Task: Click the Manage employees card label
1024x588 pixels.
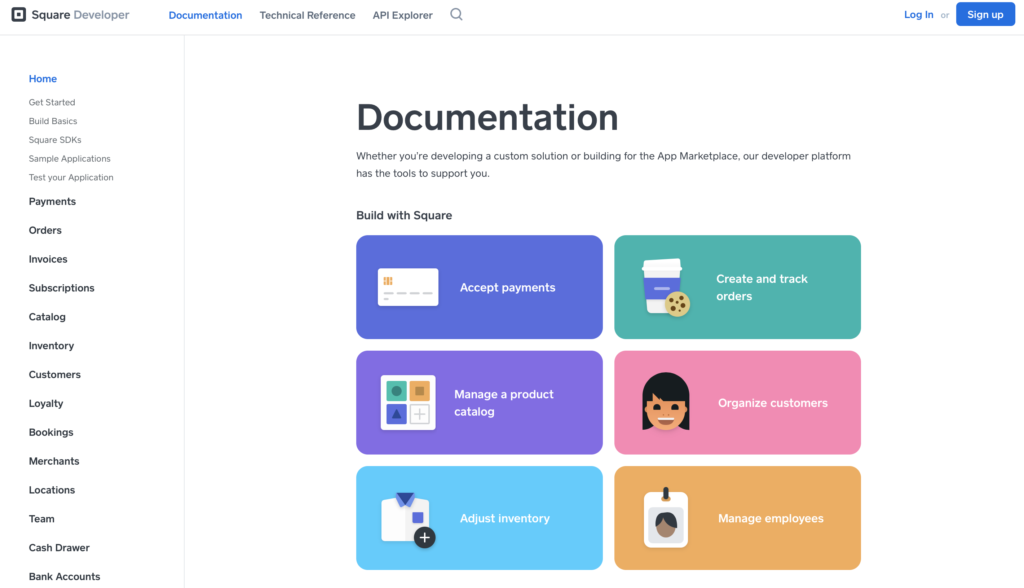Action: point(771,518)
